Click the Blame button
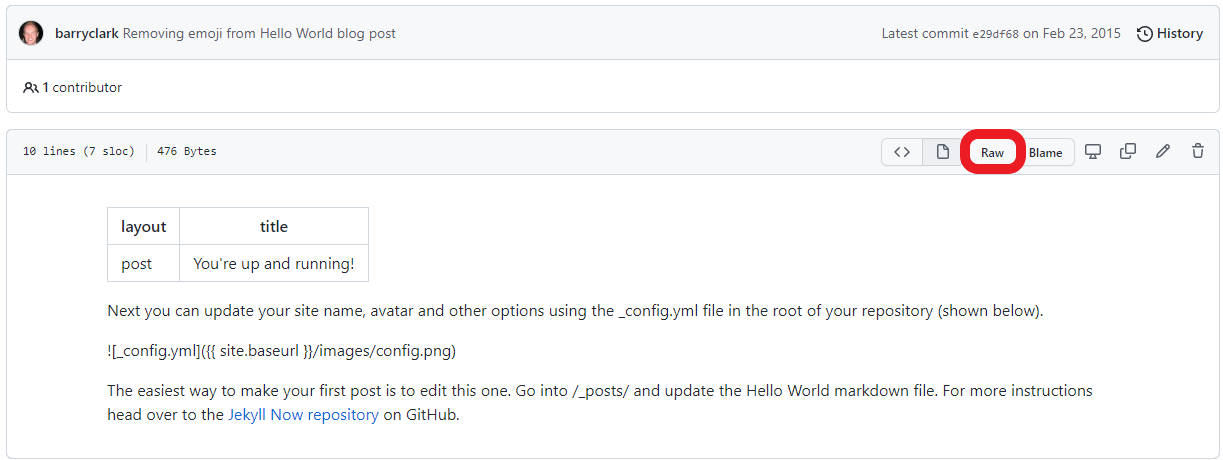The width and height of the screenshot is (1223, 460). (1045, 153)
